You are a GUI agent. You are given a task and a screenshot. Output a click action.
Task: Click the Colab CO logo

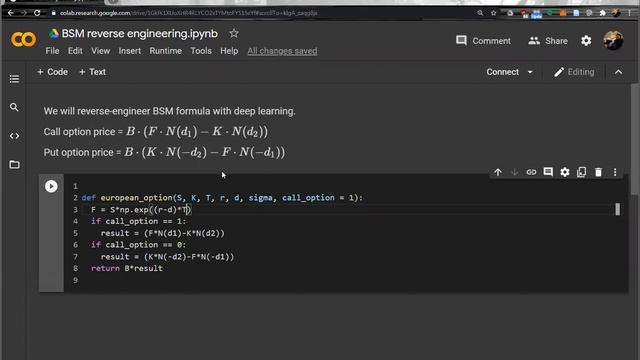point(23,39)
